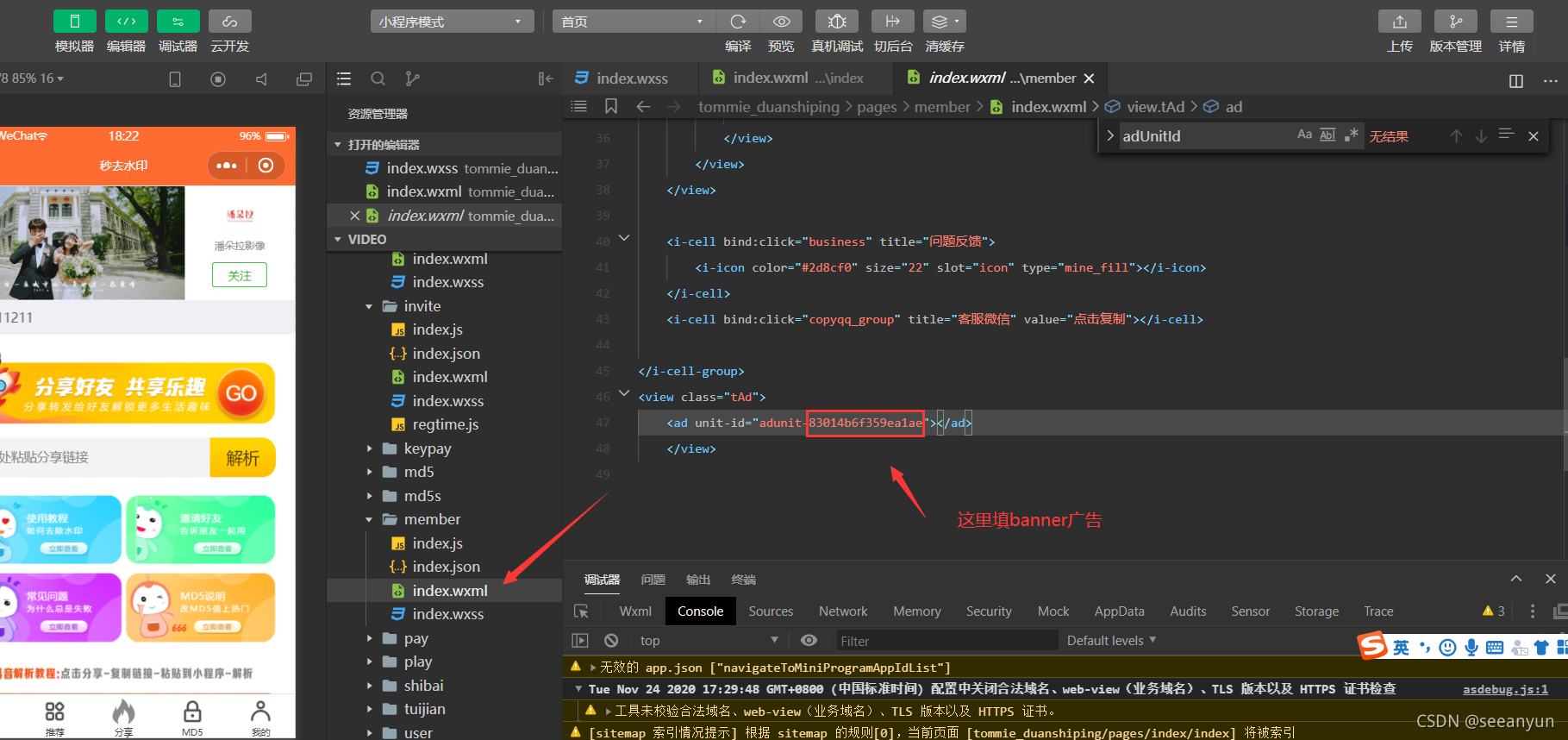This screenshot has width=1568, height=740.
Task: Open version management
Action: (x=1456, y=22)
